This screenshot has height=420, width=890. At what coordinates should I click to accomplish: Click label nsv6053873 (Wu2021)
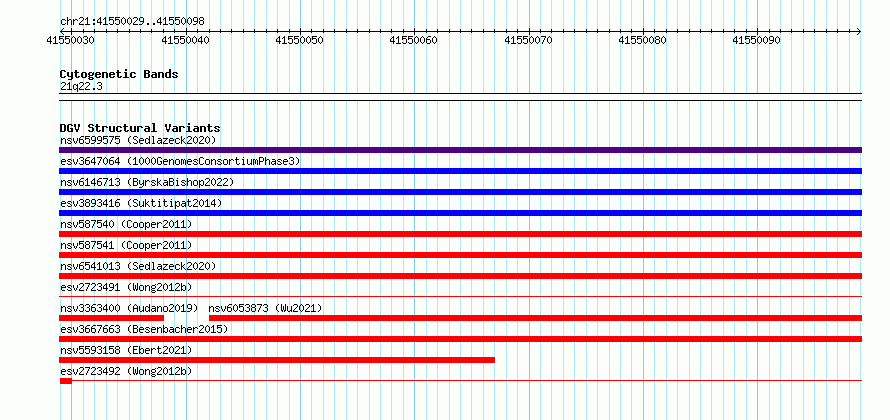click(x=265, y=308)
